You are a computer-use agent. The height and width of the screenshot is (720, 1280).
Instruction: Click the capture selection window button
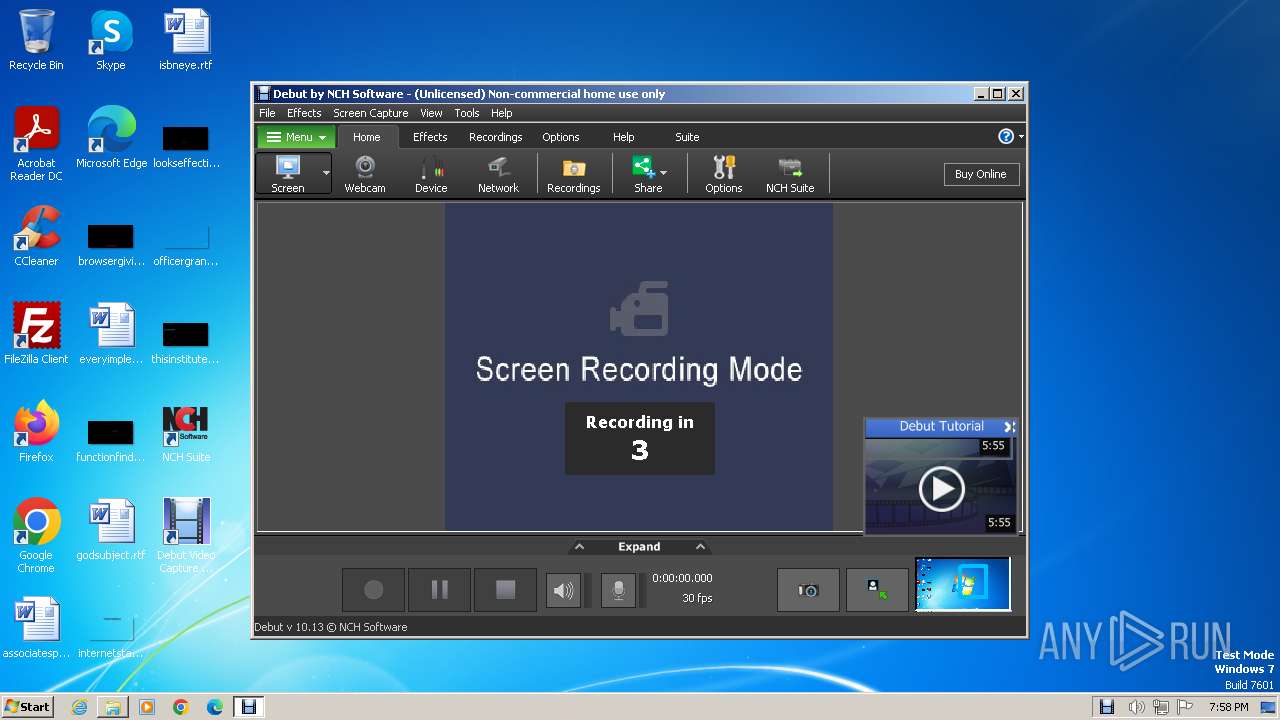[x=877, y=590]
